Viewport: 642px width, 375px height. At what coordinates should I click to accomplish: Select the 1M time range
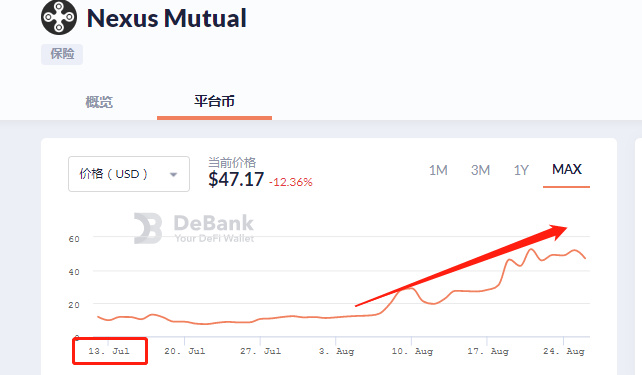438,170
